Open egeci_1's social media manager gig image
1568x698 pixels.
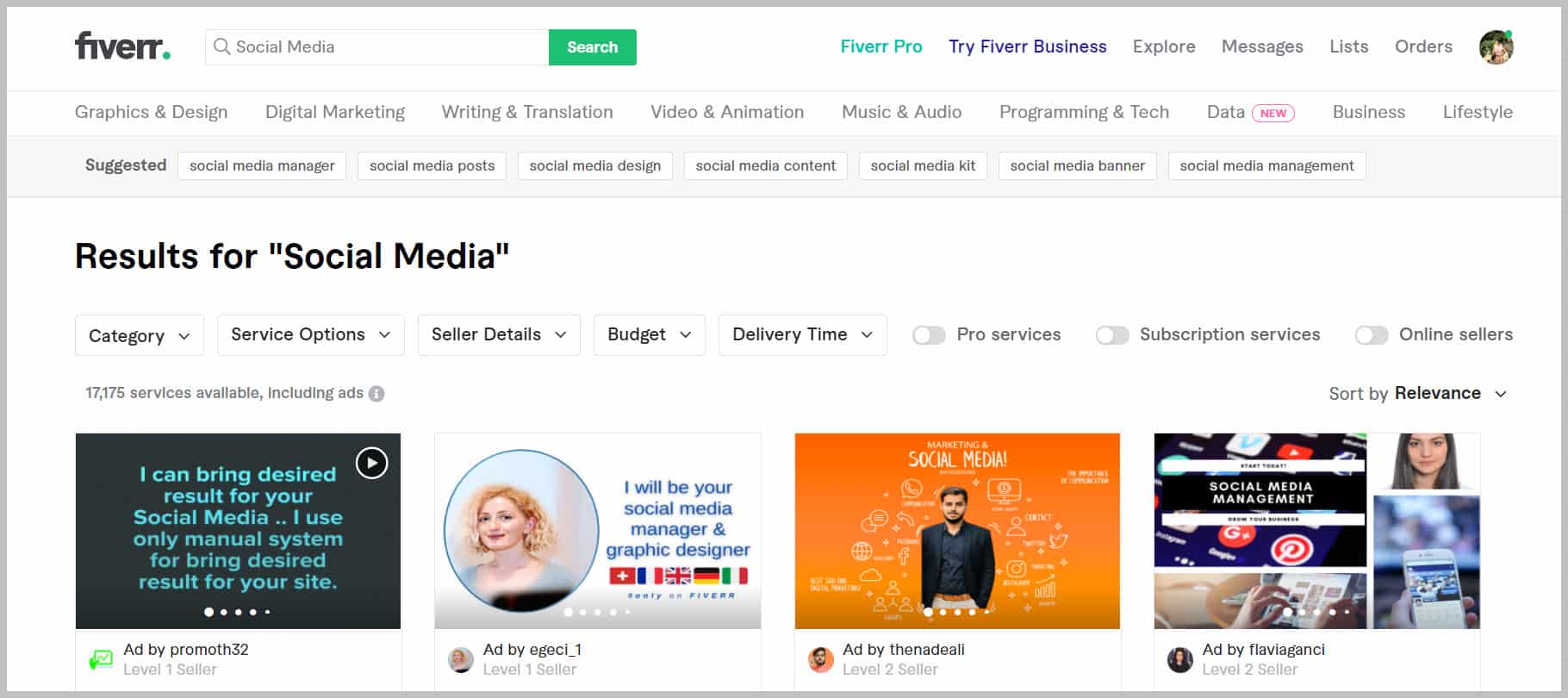598,531
